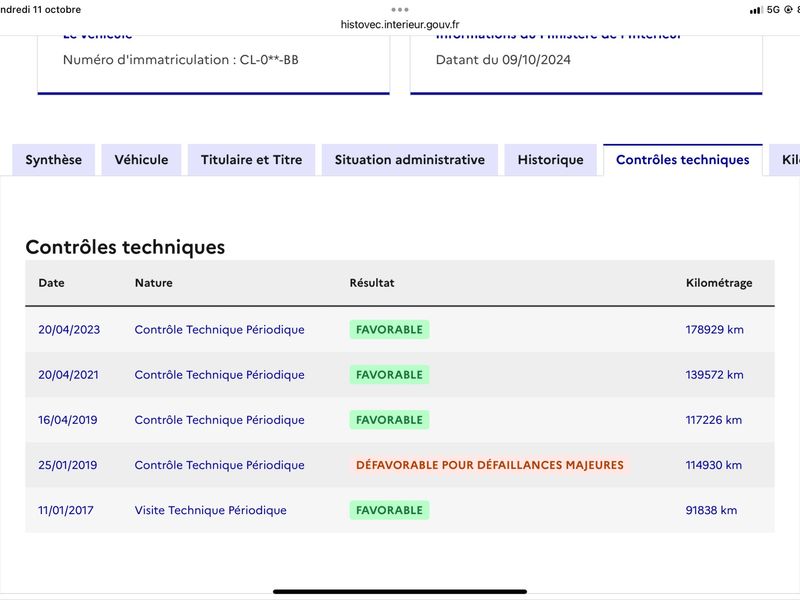Viewport: 800px width, 600px height.
Task: Click the Date column header
Action: coord(52,283)
